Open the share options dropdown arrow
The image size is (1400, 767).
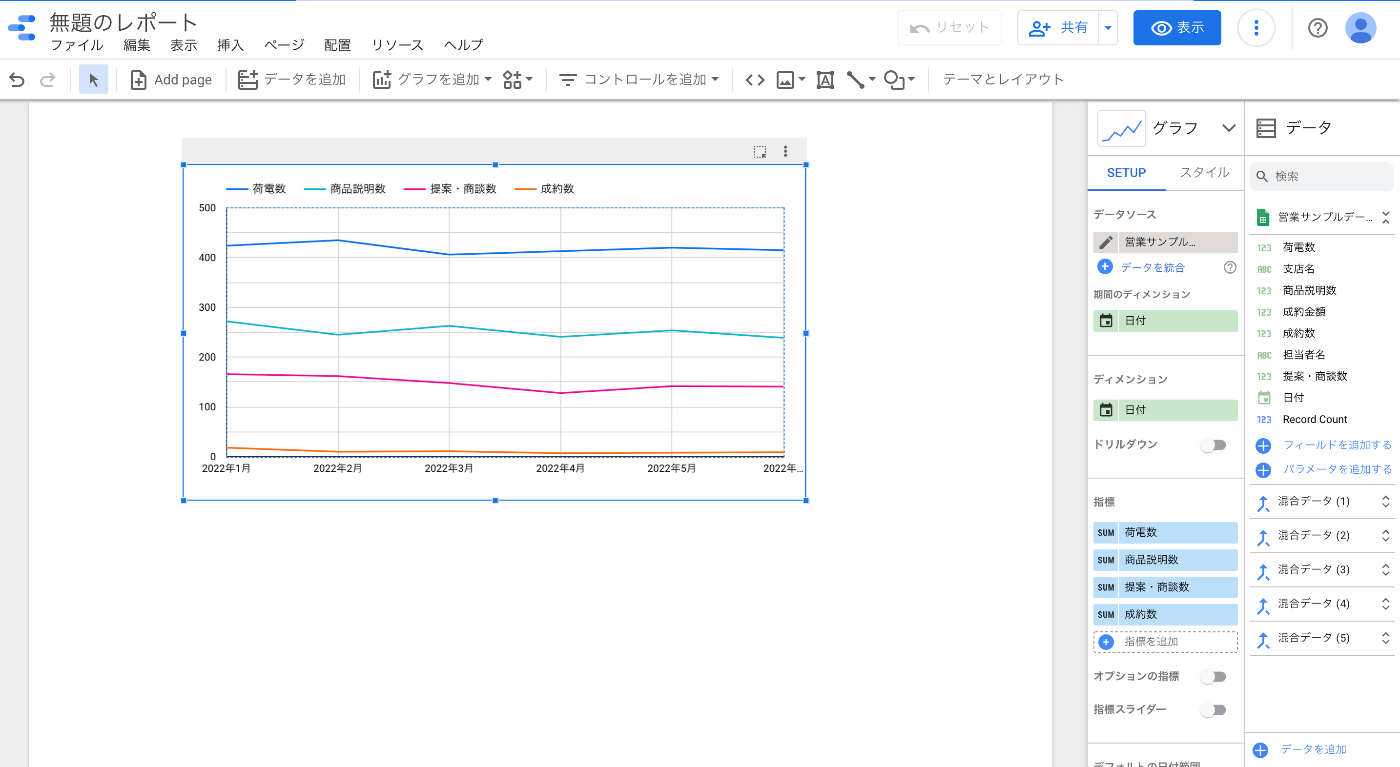1107,28
